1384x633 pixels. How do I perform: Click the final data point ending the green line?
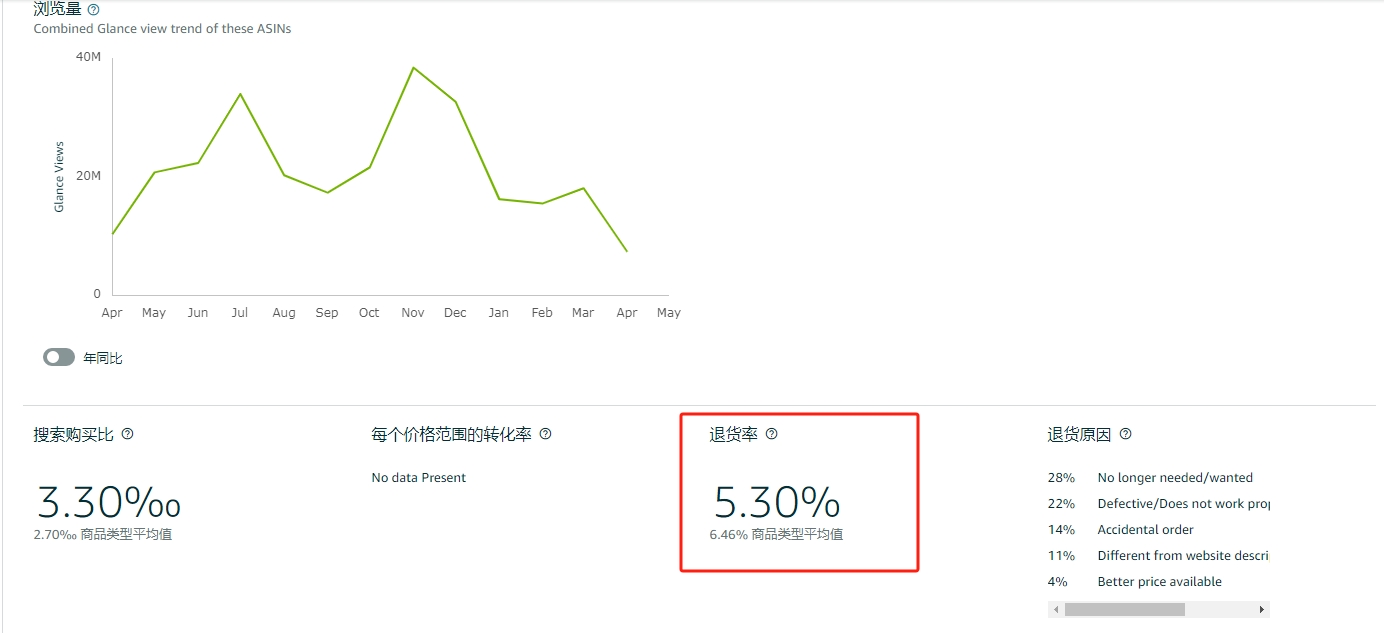tap(627, 251)
